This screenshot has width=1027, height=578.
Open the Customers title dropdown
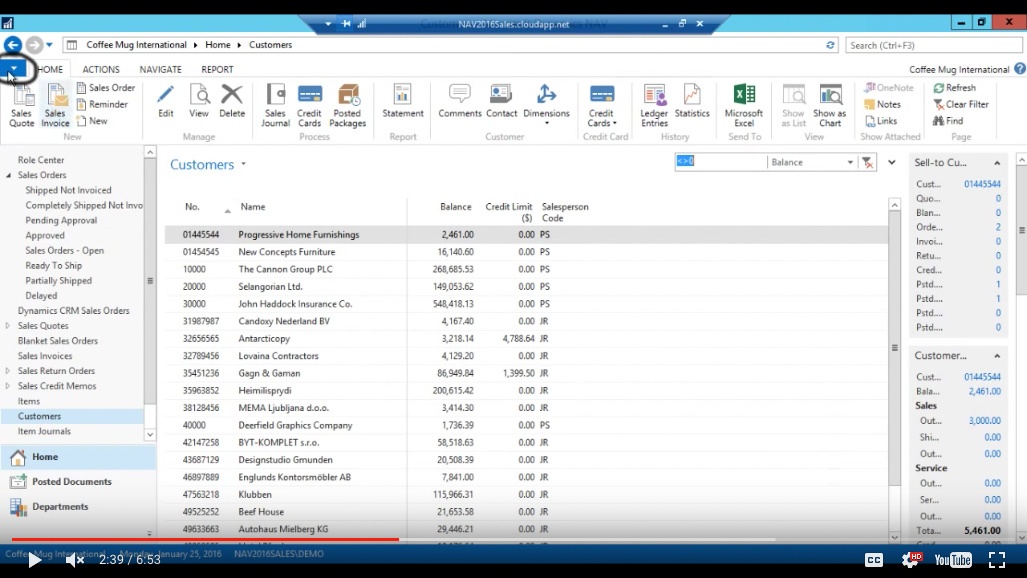pos(243,164)
